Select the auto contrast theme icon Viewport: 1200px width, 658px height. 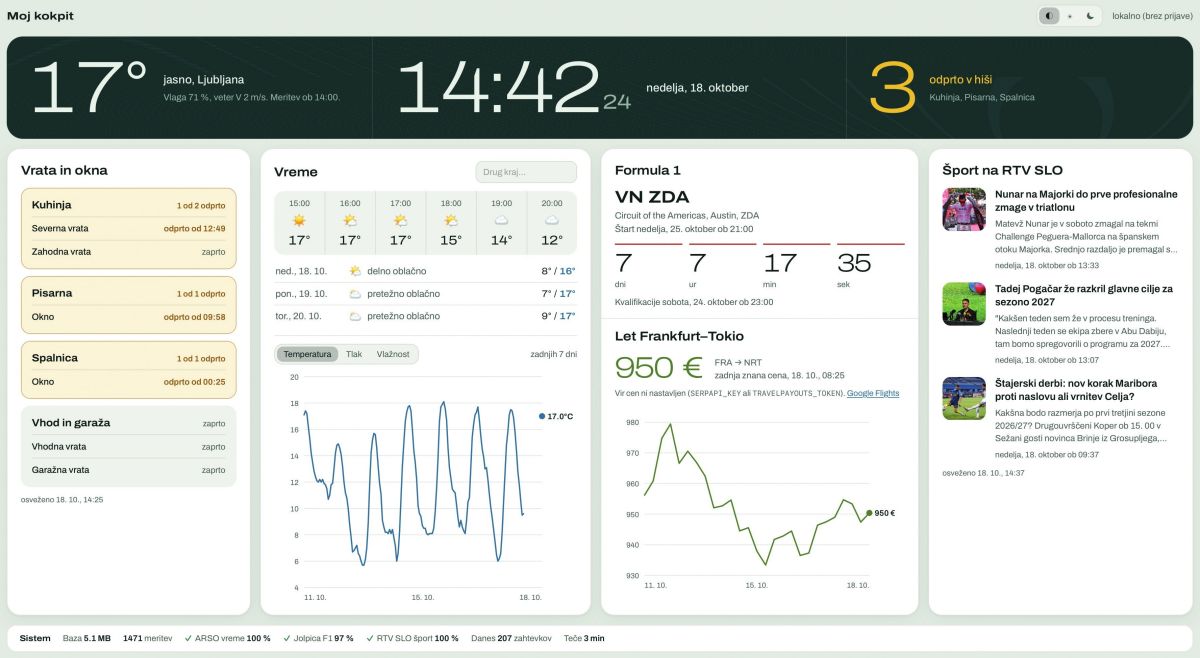pos(1049,16)
